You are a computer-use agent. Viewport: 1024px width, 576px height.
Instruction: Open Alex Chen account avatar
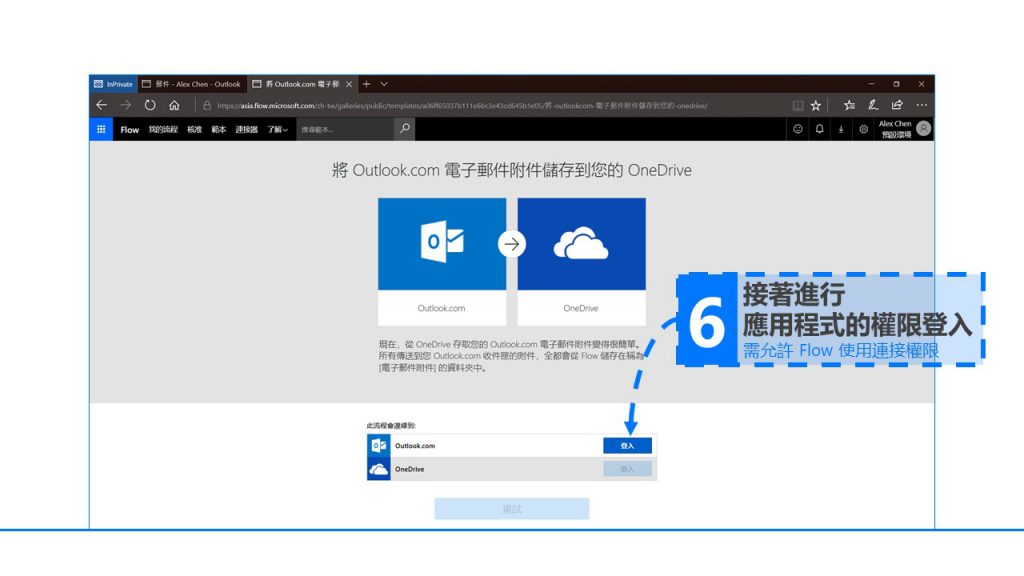pos(923,129)
